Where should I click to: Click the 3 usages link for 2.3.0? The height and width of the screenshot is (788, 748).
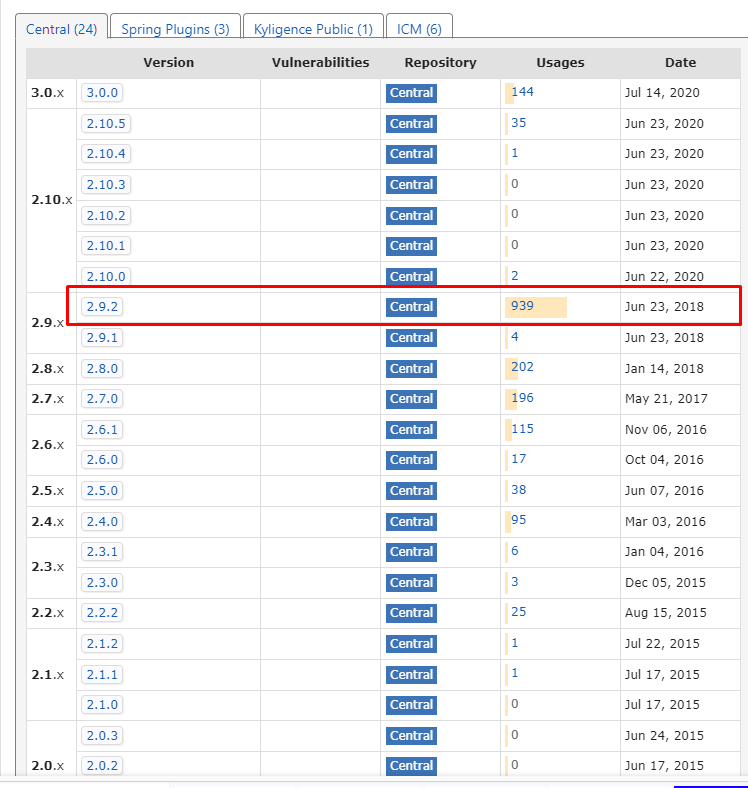(515, 581)
